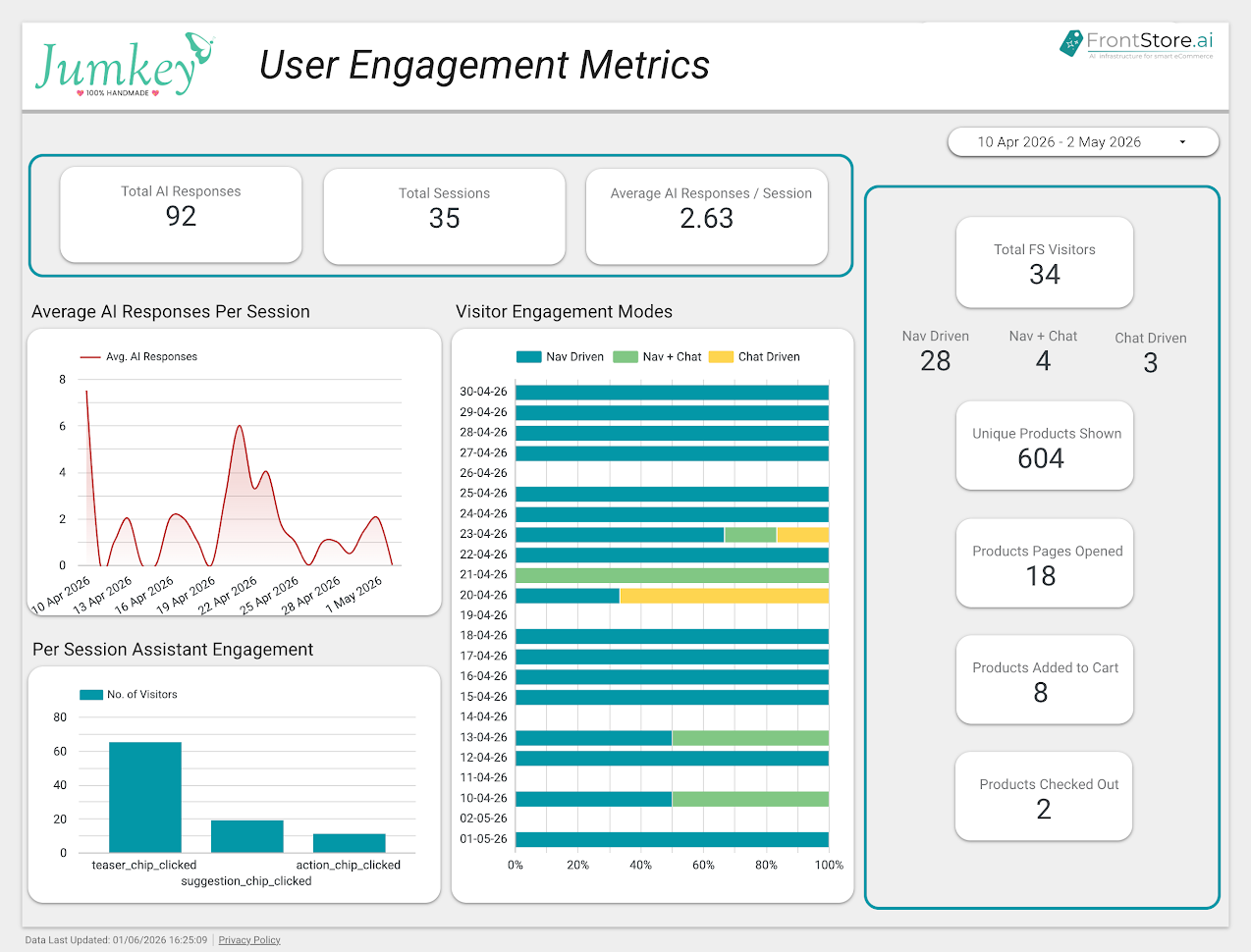The width and height of the screenshot is (1251, 952).
Task: Click the 02-05-26 row label
Action: pos(483,819)
